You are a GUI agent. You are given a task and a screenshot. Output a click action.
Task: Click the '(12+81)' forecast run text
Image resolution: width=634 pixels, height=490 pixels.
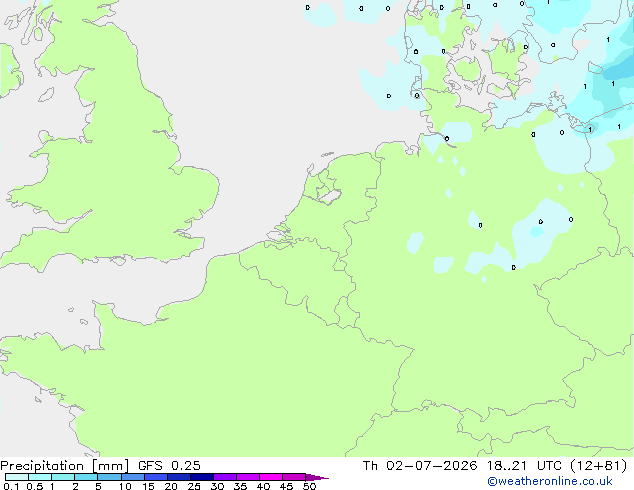click(x=599, y=466)
